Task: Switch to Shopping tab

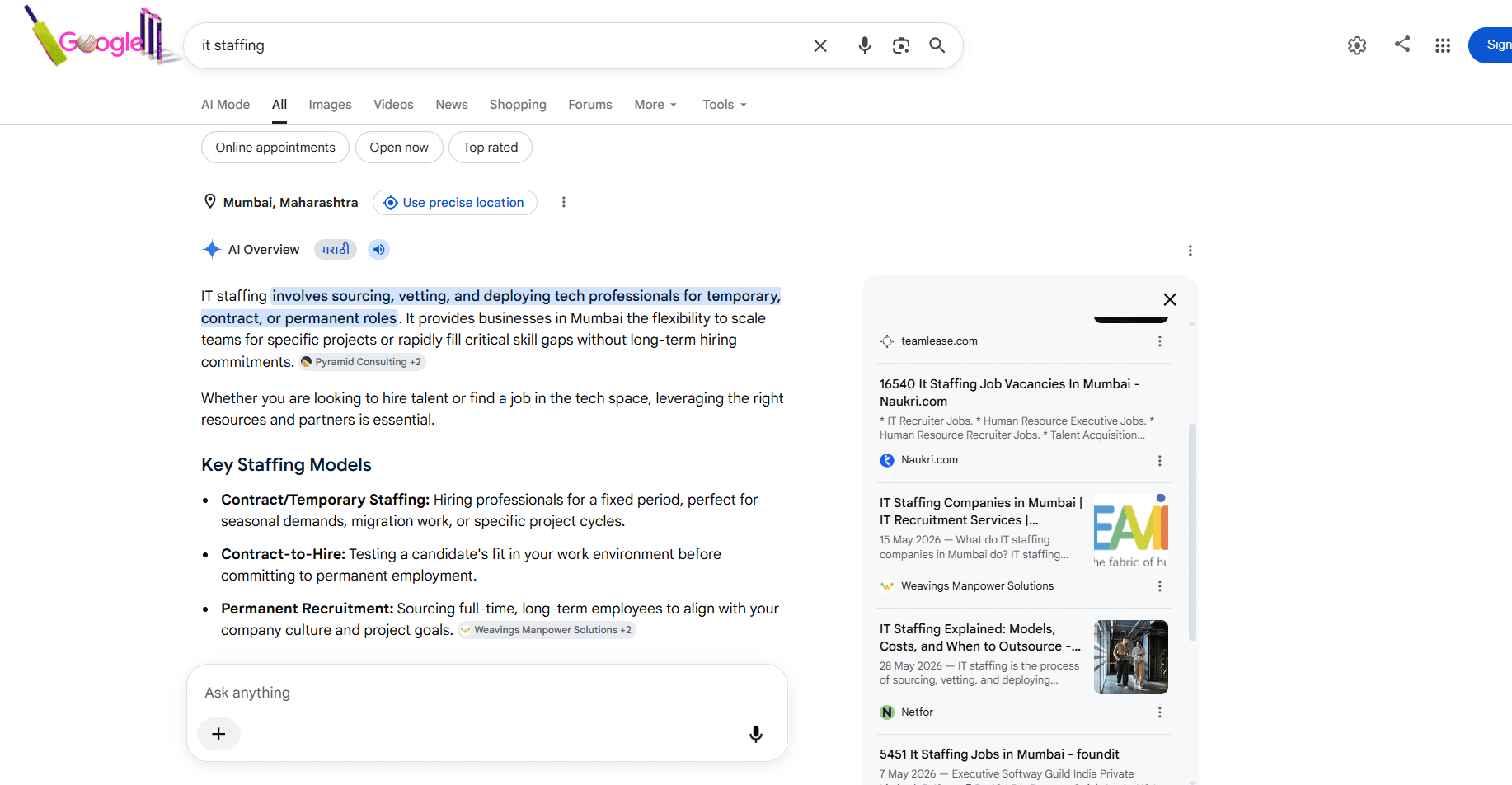Action: click(x=518, y=105)
